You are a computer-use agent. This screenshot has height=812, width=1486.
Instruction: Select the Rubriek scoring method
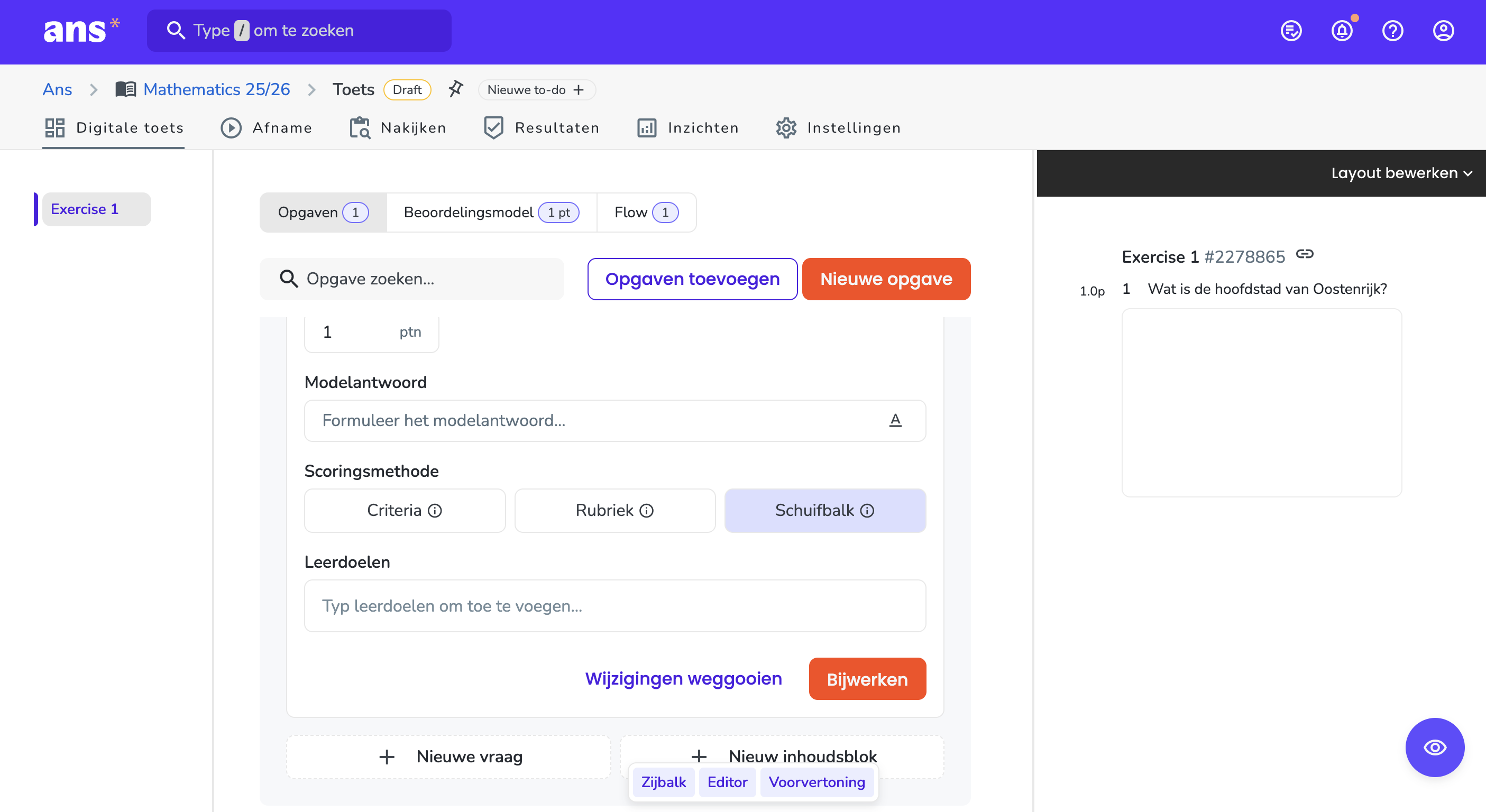pos(615,510)
